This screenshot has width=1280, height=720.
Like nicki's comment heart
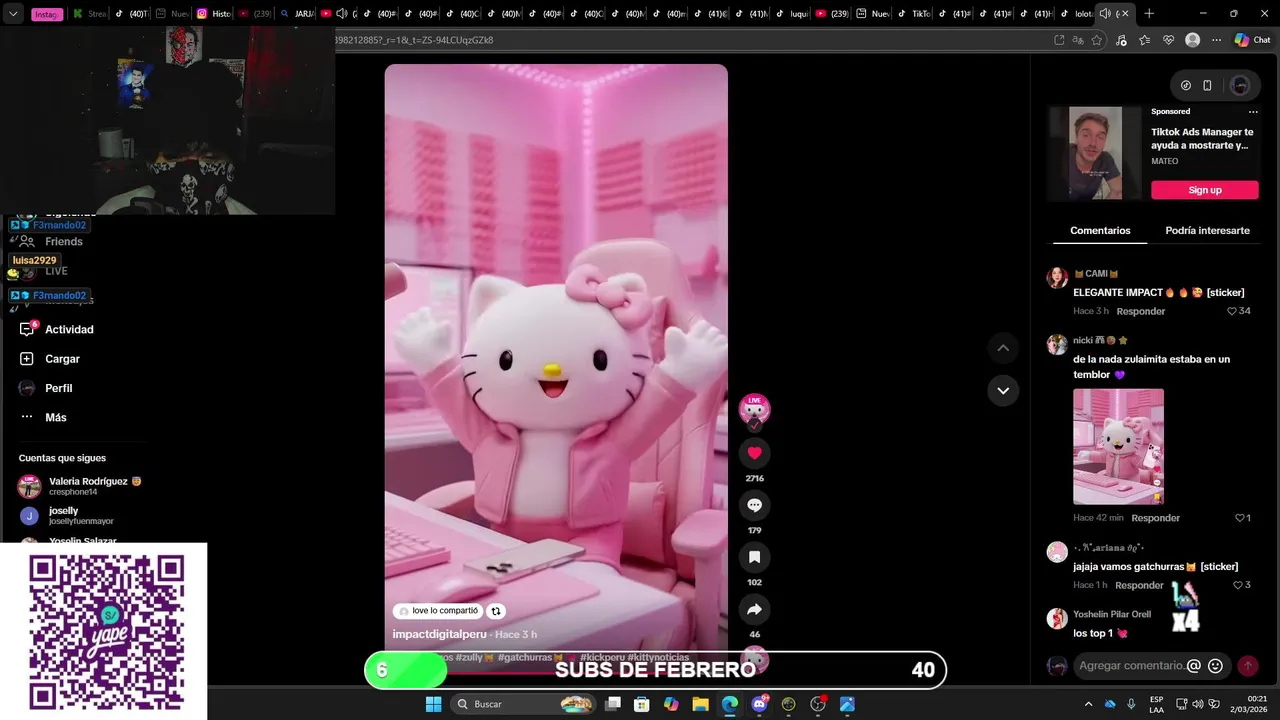click(1239, 518)
